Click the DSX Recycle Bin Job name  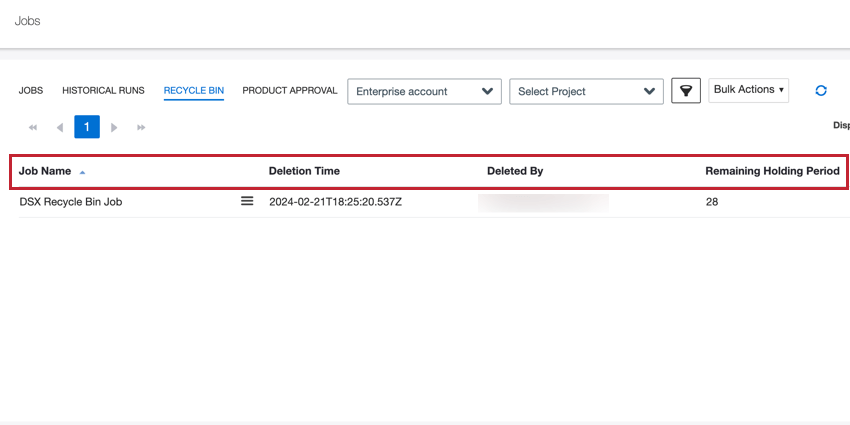[x=71, y=202]
